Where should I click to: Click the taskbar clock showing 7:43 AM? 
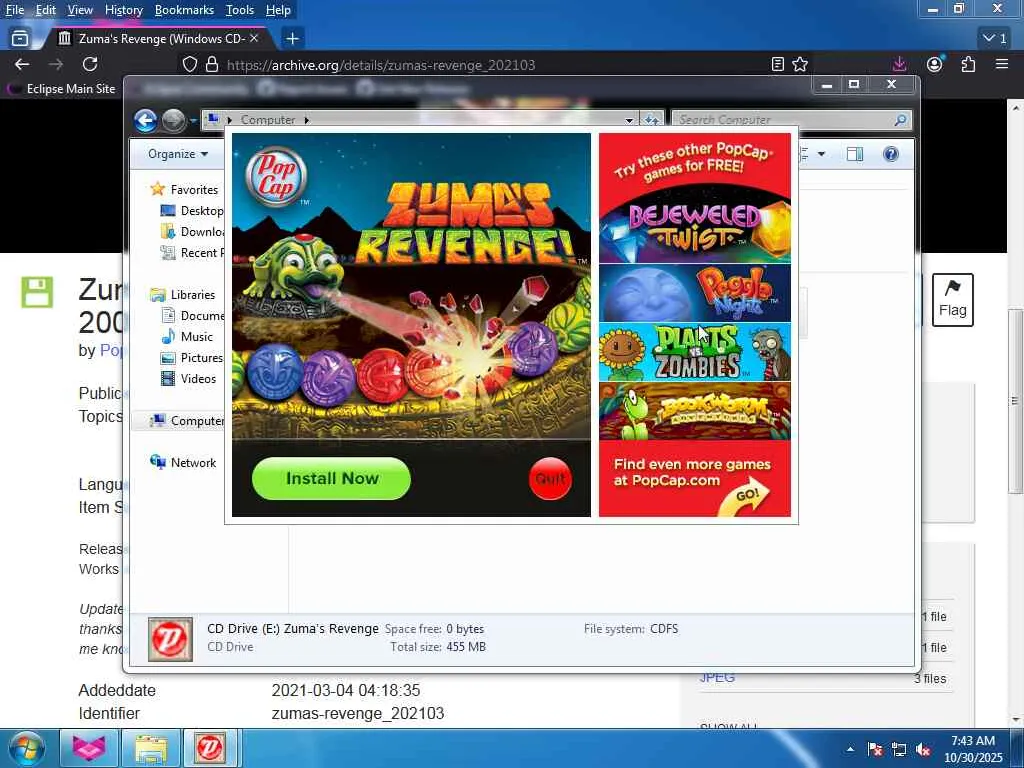pyautogui.click(x=973, y=749)
